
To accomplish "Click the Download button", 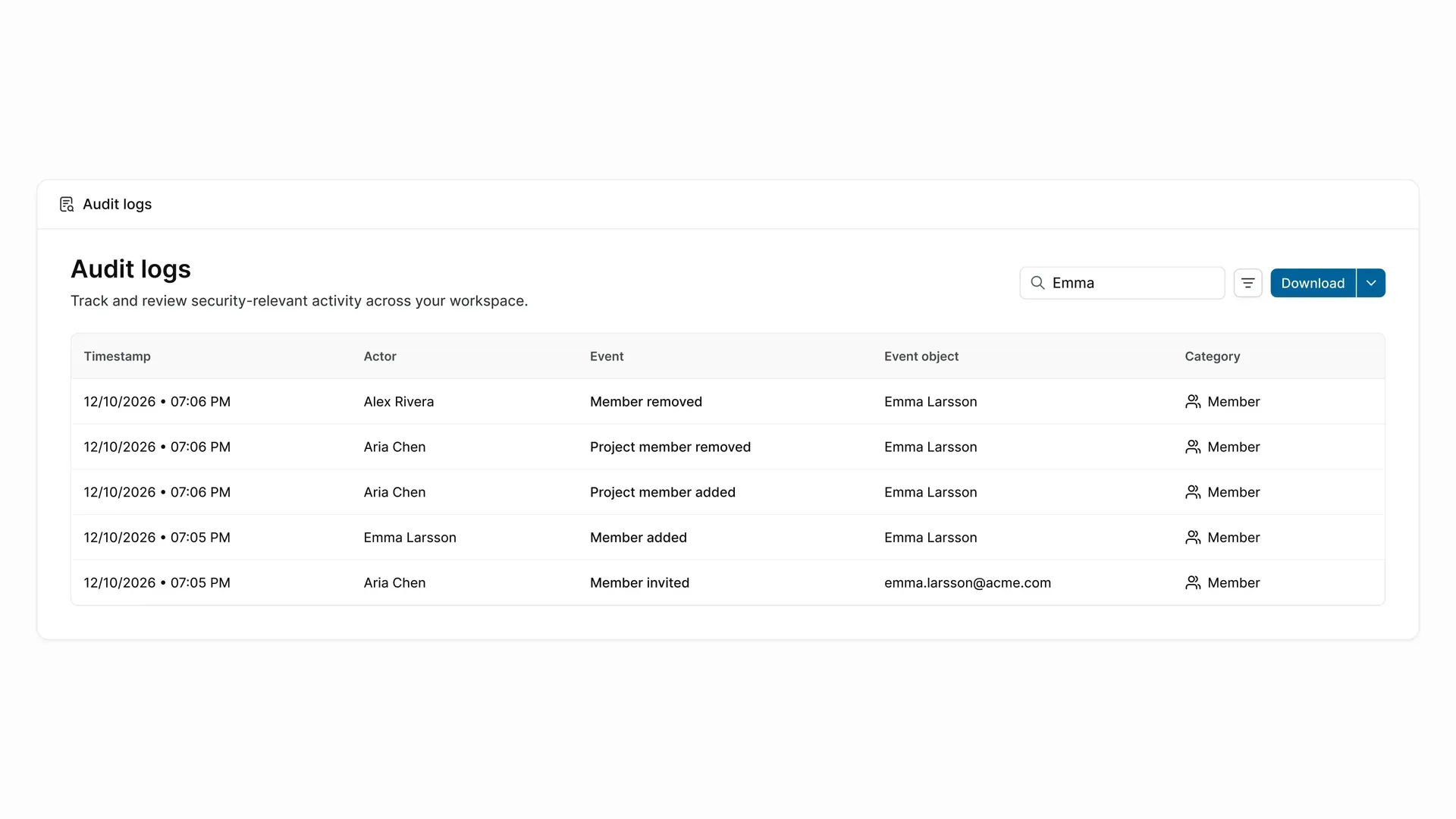I will (1313, 283).
